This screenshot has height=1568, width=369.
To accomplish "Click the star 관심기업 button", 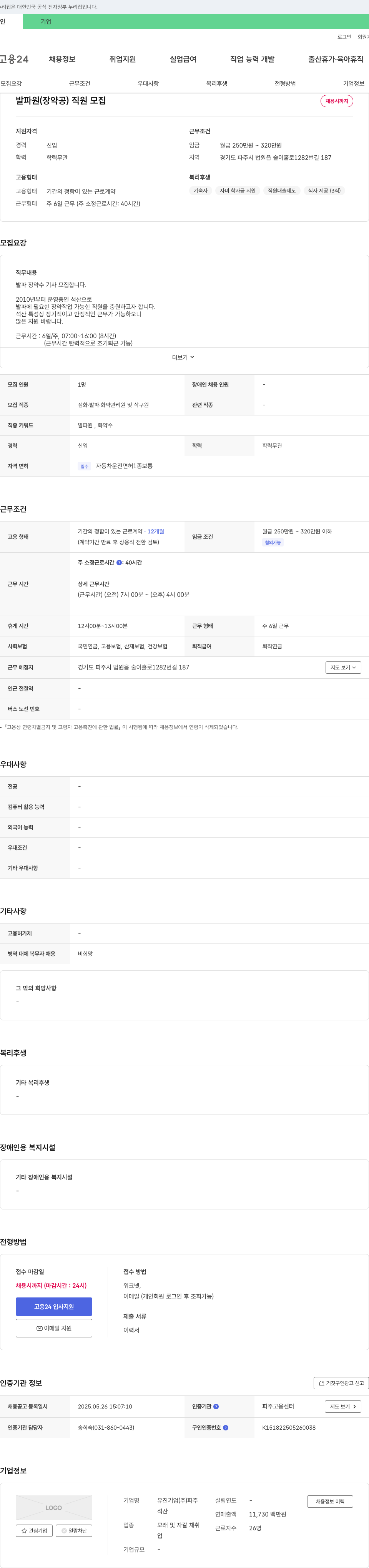I will tap(34, 1530).
